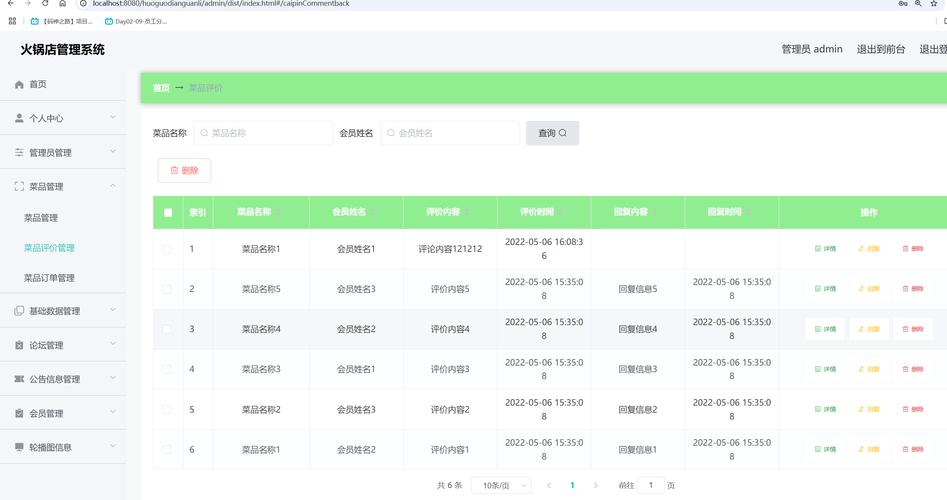Image resolution: width=947 pixels, height=500 pixels.
Task: Focus the 菜品名称 search input field
Action: tap(264, 133)
